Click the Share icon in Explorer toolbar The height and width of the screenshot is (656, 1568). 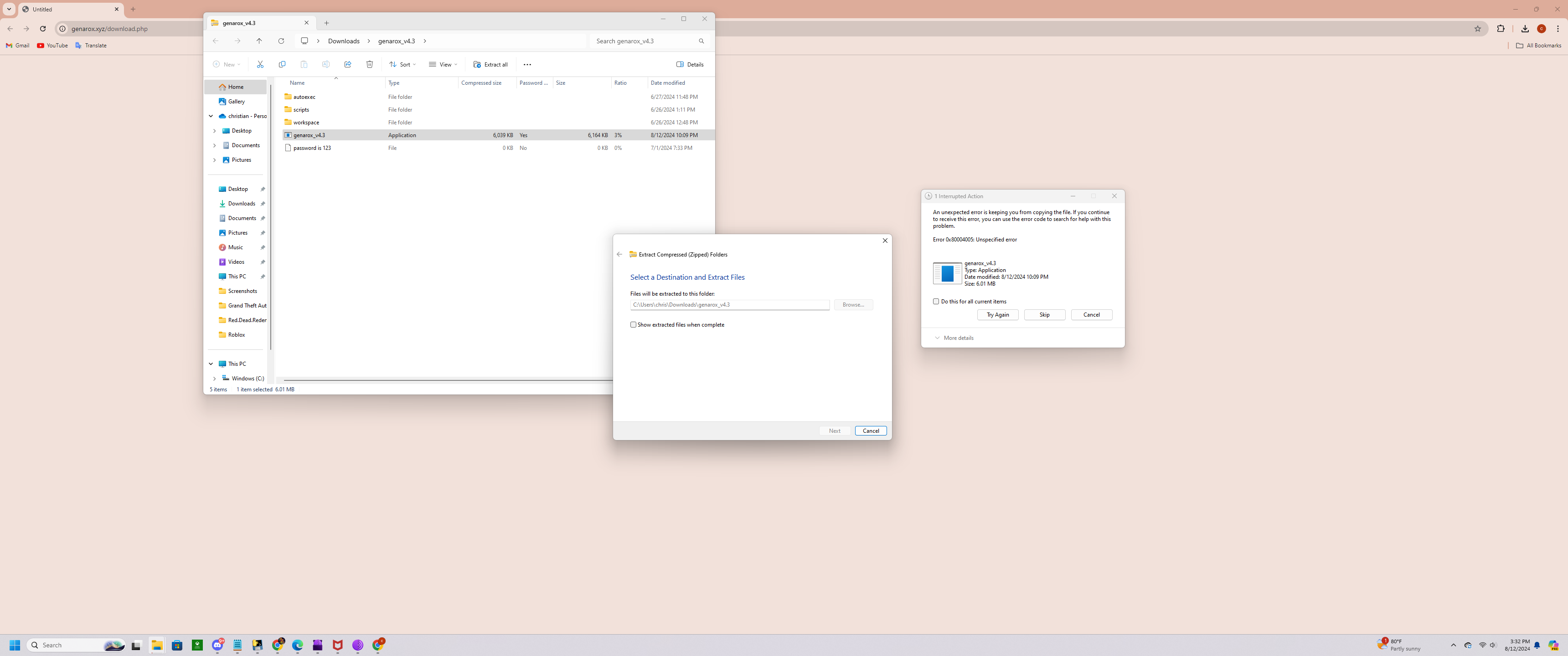click(348, 65)
